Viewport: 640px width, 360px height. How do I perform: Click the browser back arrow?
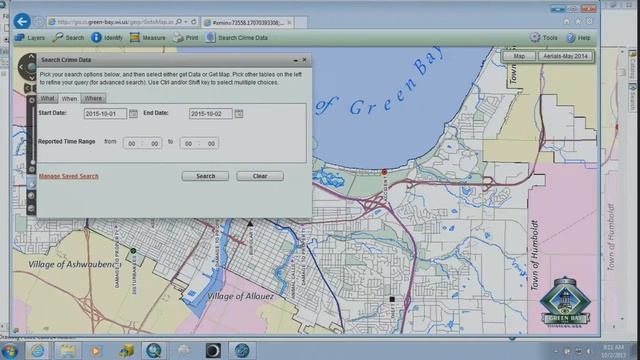22,21
